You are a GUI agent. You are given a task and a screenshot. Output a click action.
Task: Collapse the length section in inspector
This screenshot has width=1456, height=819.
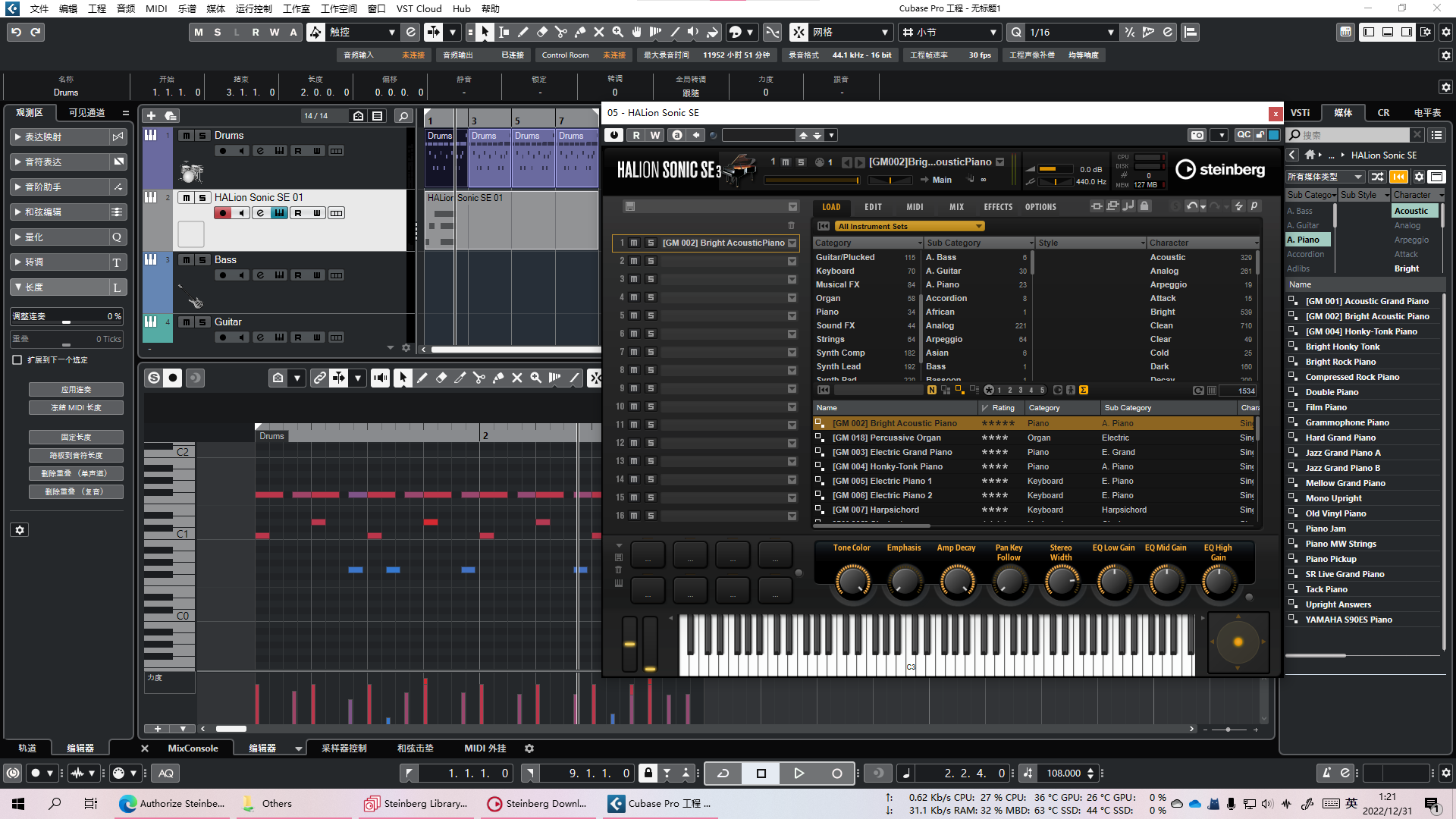18,287
